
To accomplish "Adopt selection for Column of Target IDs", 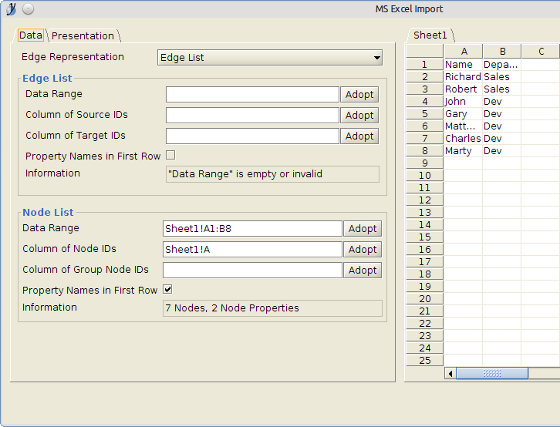I will tap(359, 136).
